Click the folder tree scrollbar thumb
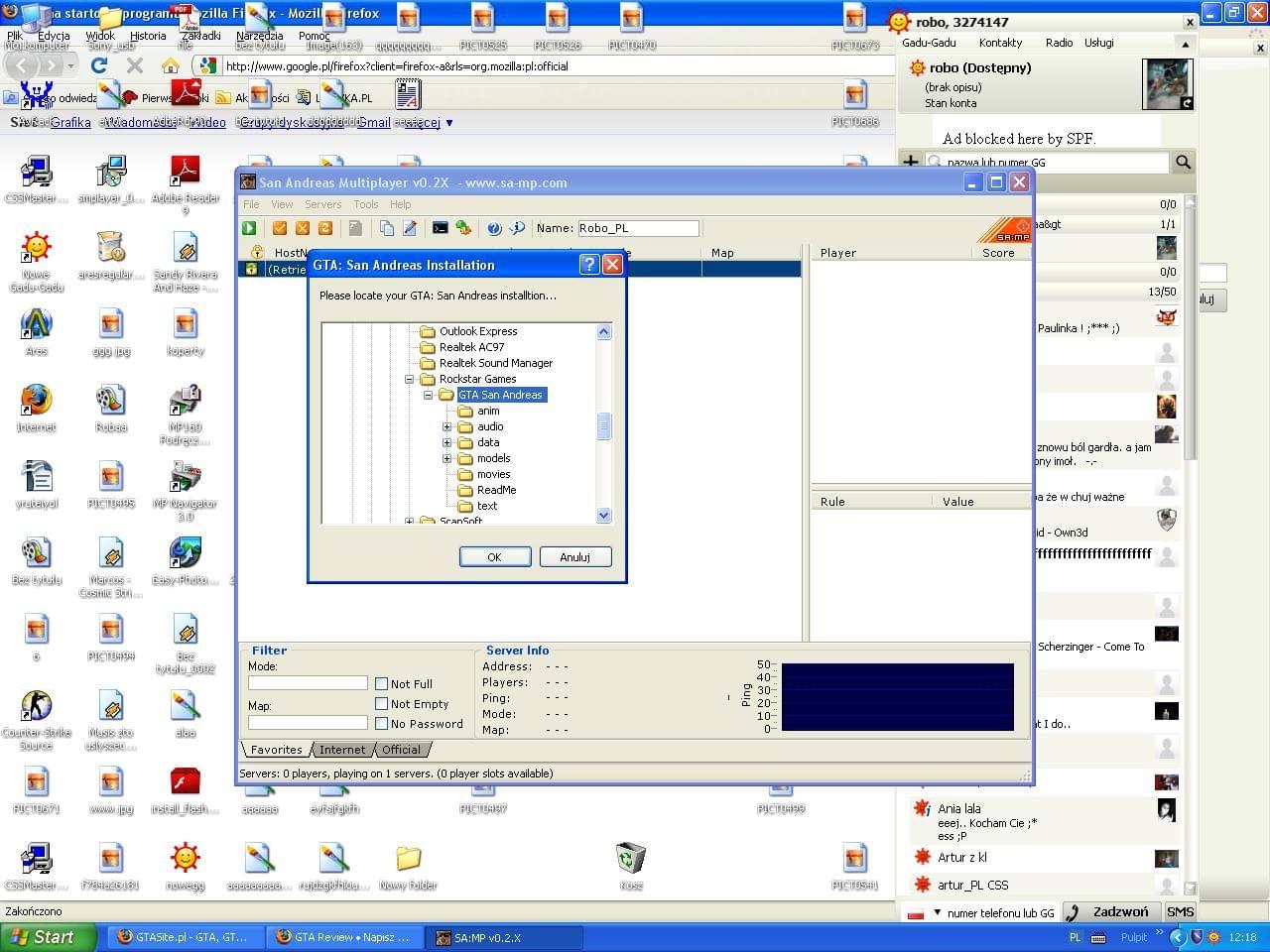Image resolution: width=1270 pixels, height=952 pixels. coord(603,426)
